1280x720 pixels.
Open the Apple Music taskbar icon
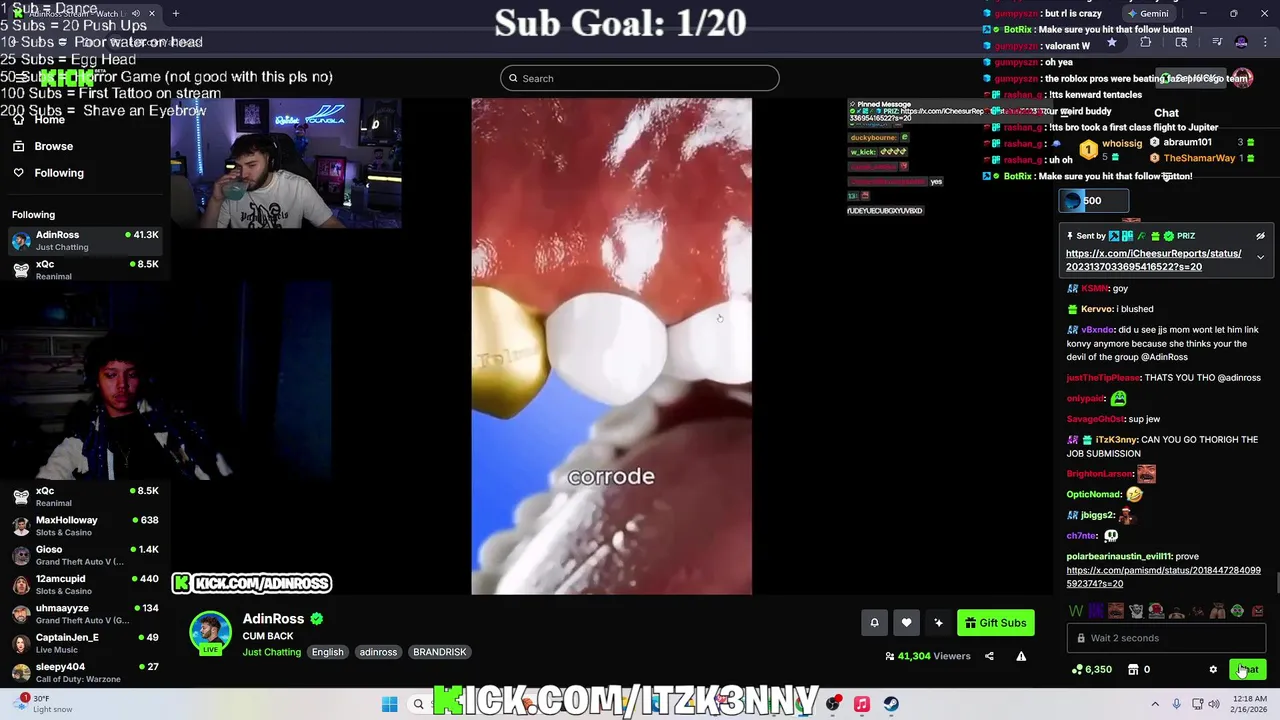pos(861,704)
